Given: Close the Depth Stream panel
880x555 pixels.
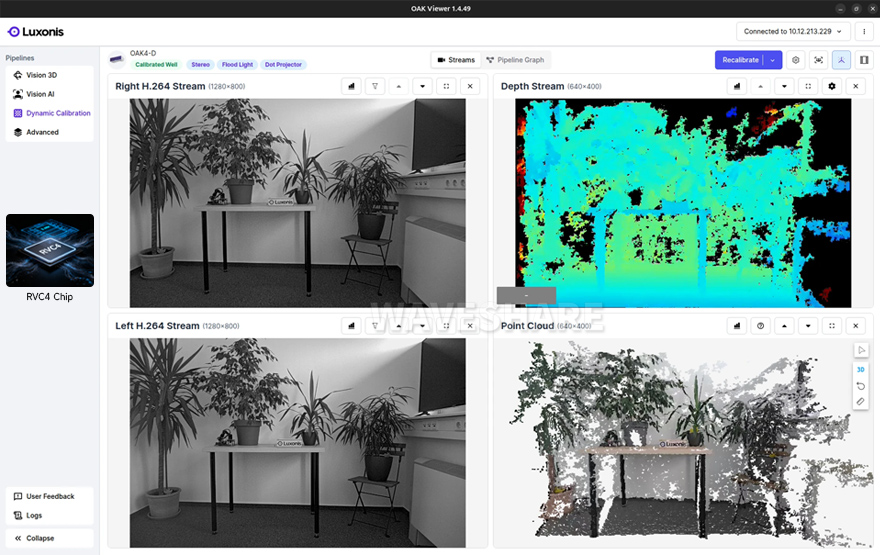Looking at the screenshot, I should (x=856, y=86).
